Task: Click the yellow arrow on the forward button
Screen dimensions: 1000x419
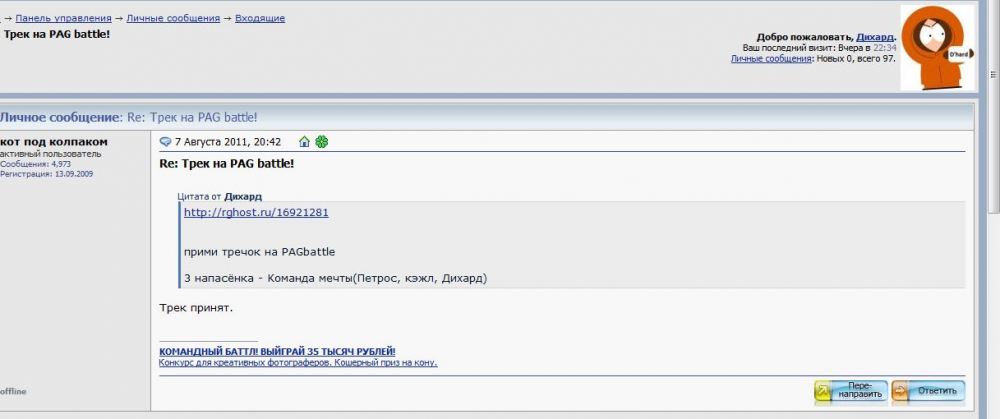Action: pyautogui.click(x=825, y=390)
